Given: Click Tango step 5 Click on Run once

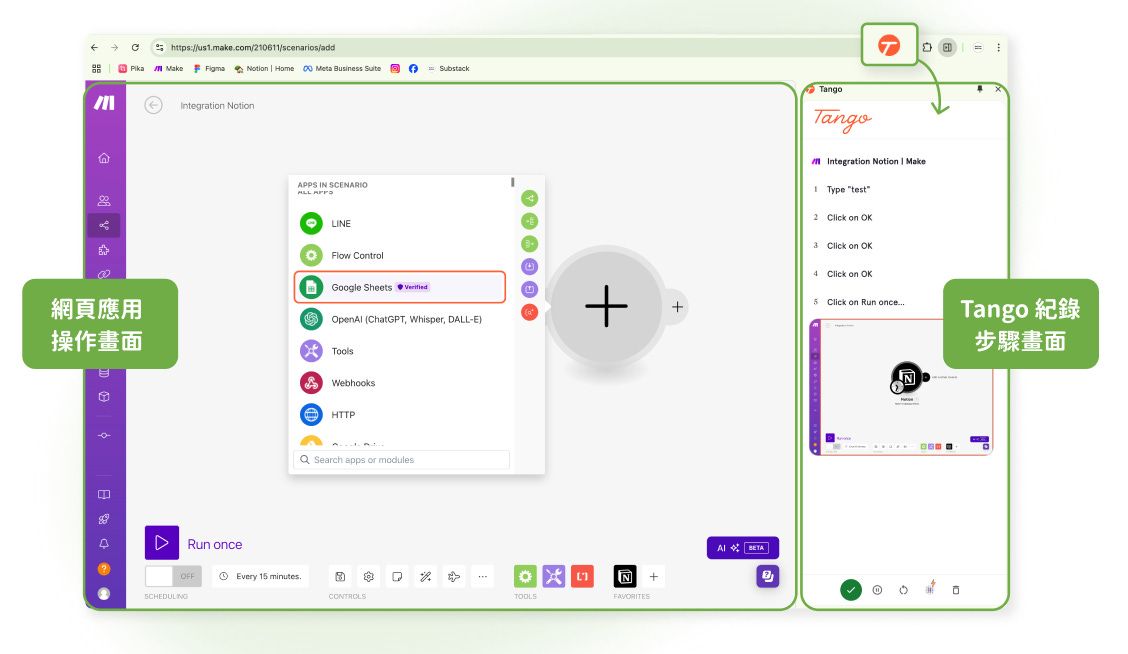Looking at the screenshot, I should tap(865, 302).
